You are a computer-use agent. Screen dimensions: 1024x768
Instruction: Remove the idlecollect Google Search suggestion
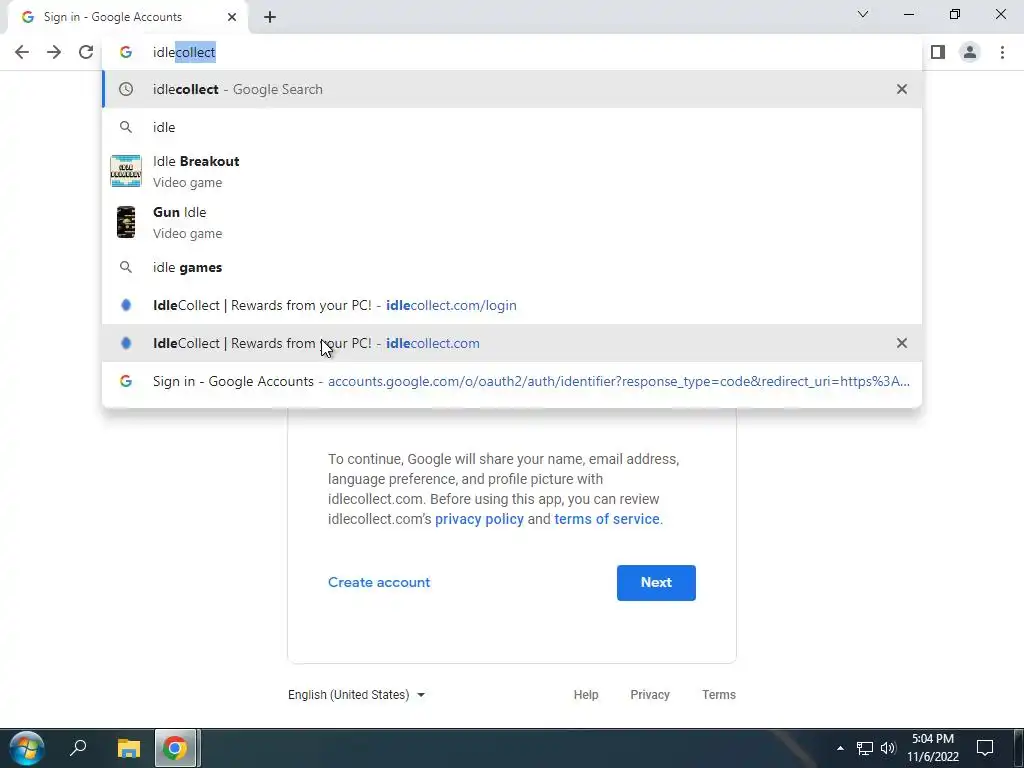902,89
